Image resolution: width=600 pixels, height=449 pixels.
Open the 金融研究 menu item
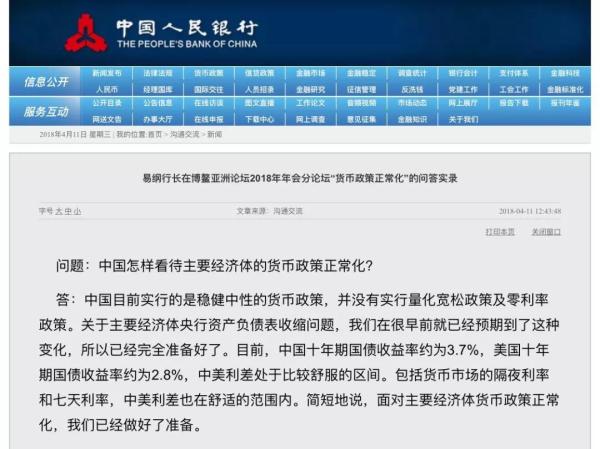point(310,90)
